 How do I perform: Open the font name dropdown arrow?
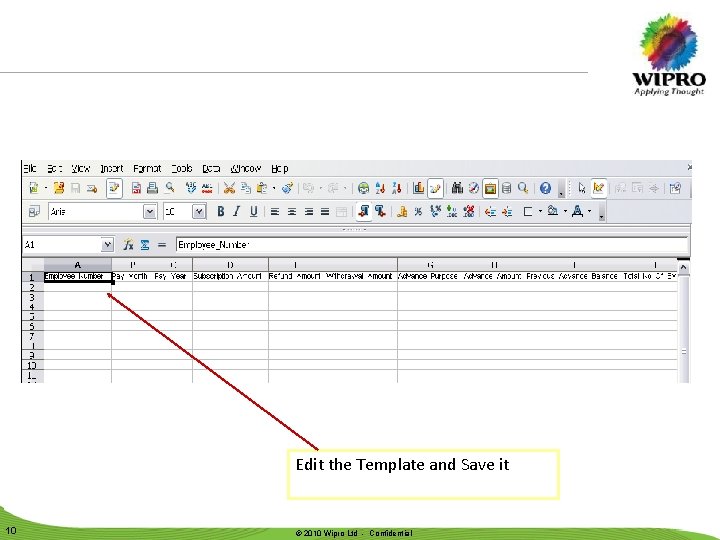pos(150,212)
